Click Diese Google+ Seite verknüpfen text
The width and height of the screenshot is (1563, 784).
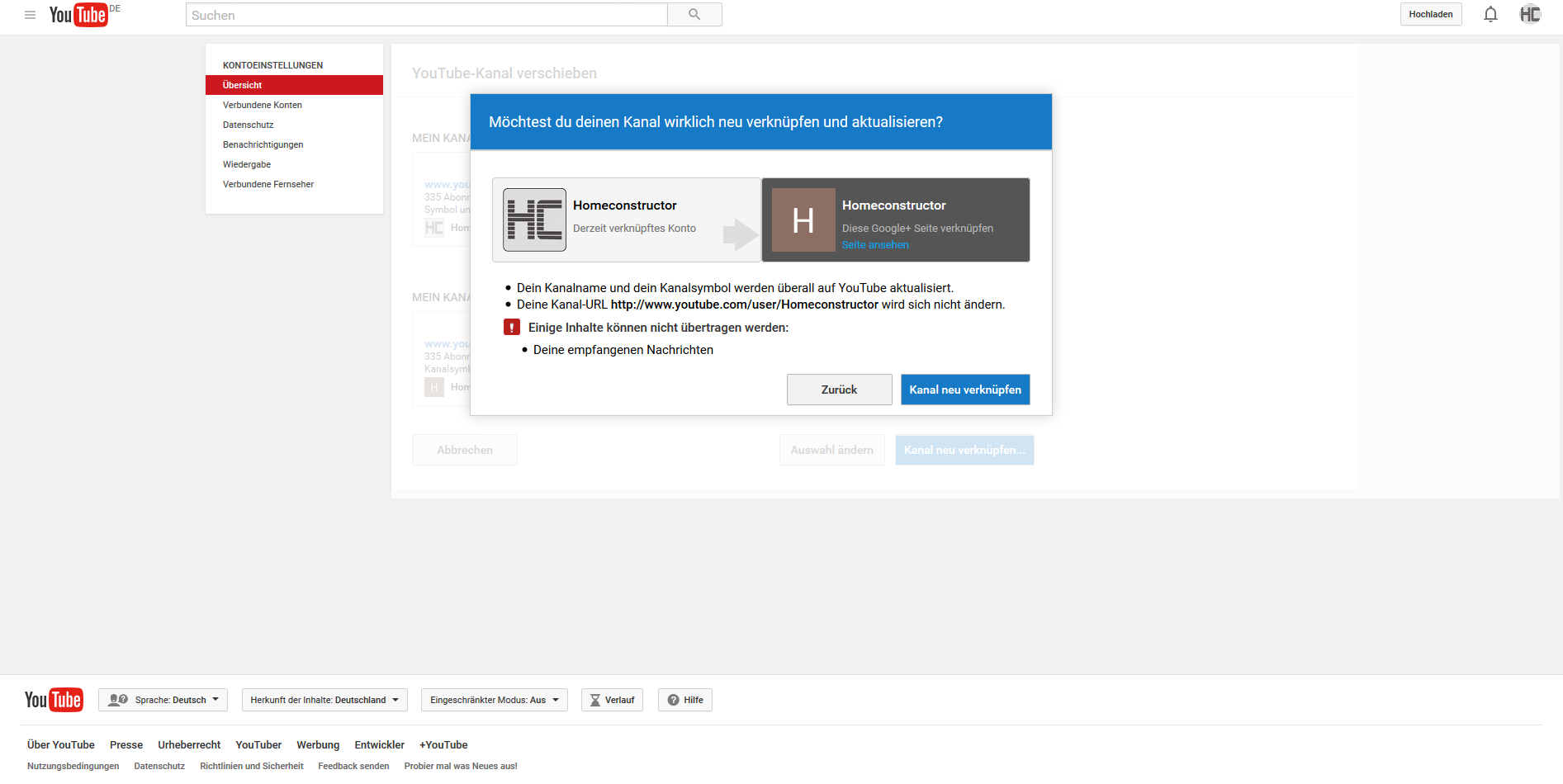click(917, 229)
